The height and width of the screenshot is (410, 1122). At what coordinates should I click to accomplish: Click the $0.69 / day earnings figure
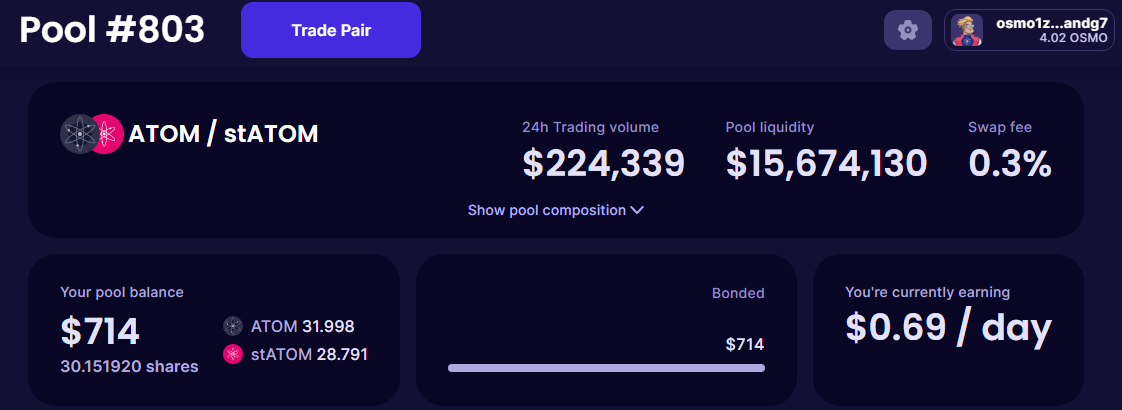[x=948, y=327]
